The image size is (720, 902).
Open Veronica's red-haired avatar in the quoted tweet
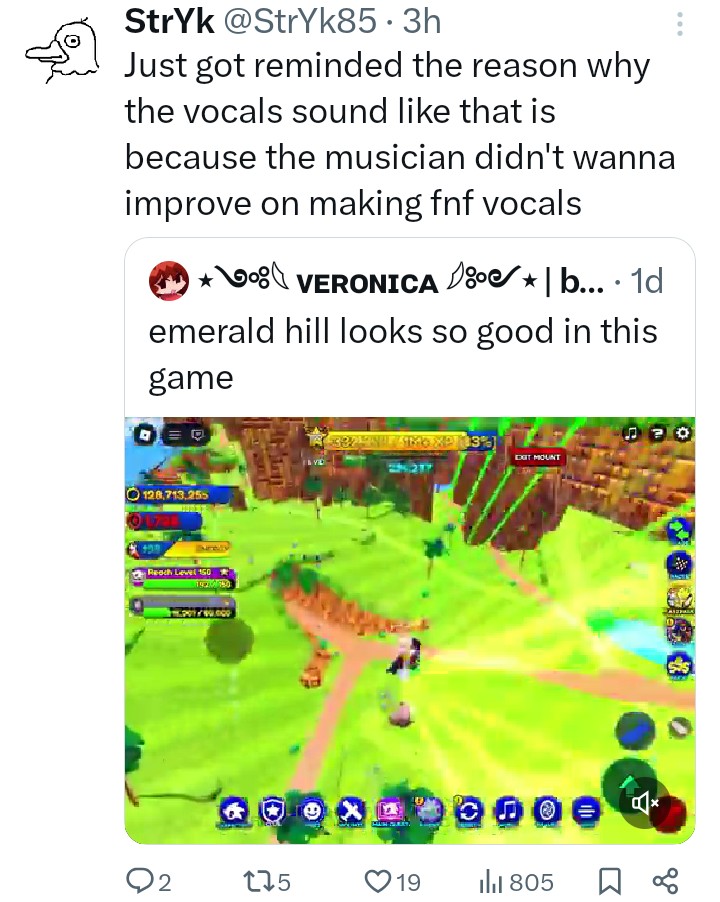tap(168, 281)
